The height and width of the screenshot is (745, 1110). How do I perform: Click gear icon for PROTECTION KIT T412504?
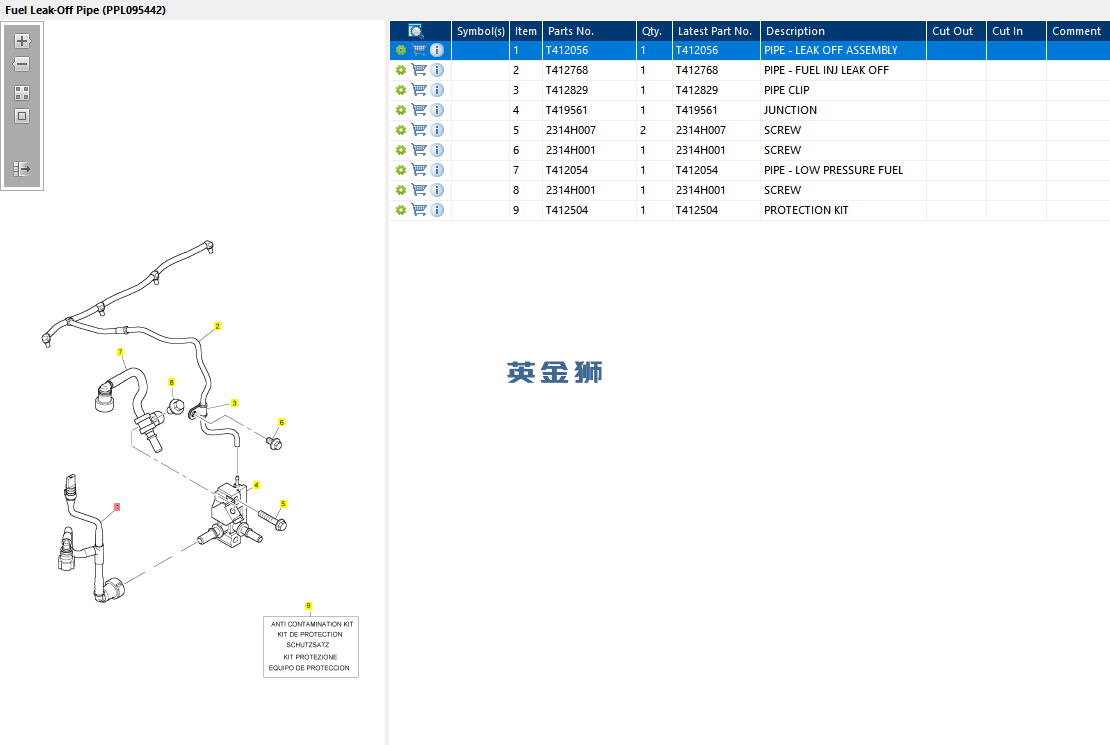(401, 210)
